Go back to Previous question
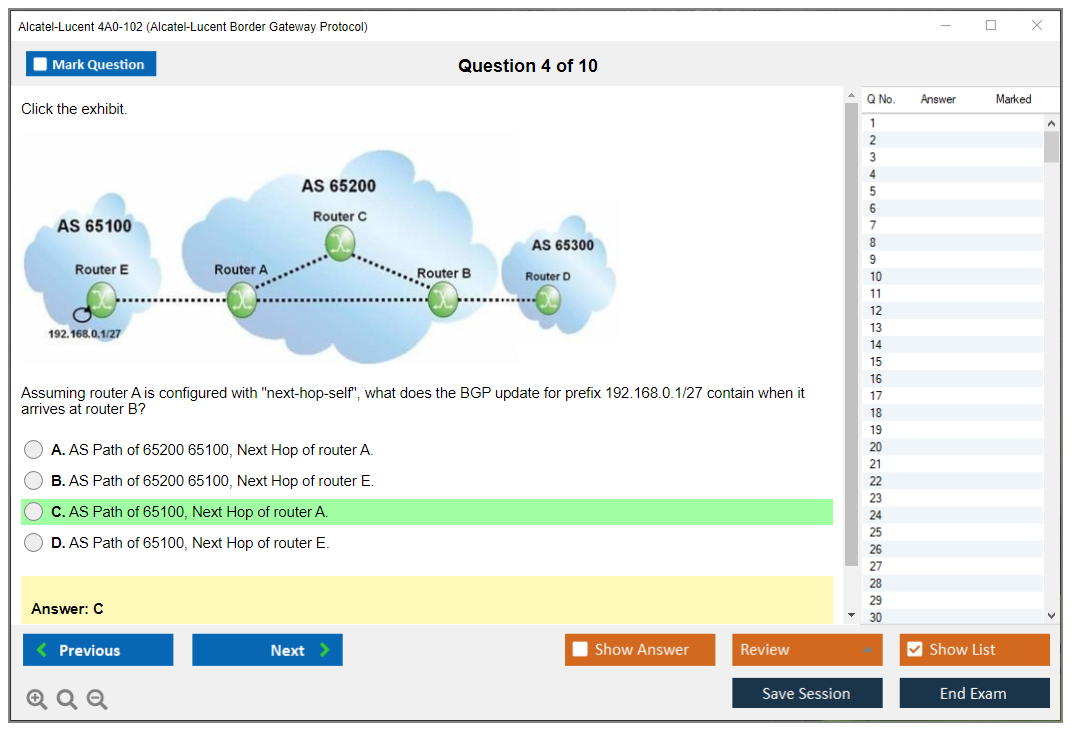 tap(98, 650)
